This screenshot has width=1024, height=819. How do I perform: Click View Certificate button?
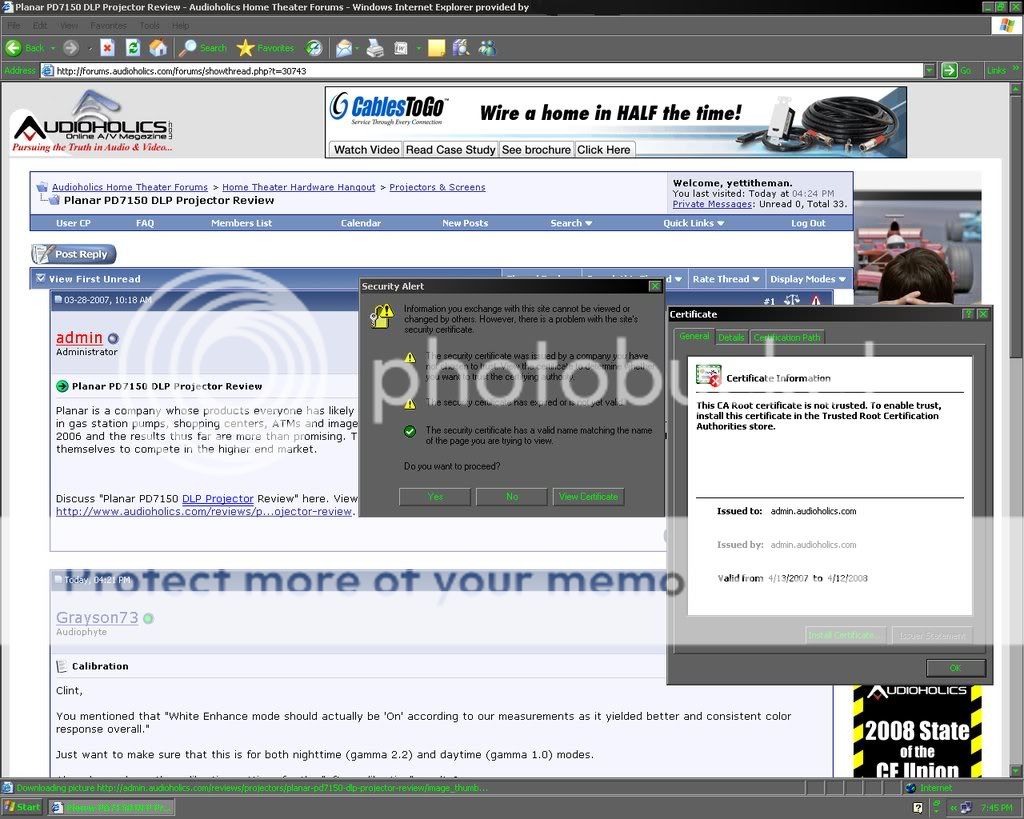point(588,497)
